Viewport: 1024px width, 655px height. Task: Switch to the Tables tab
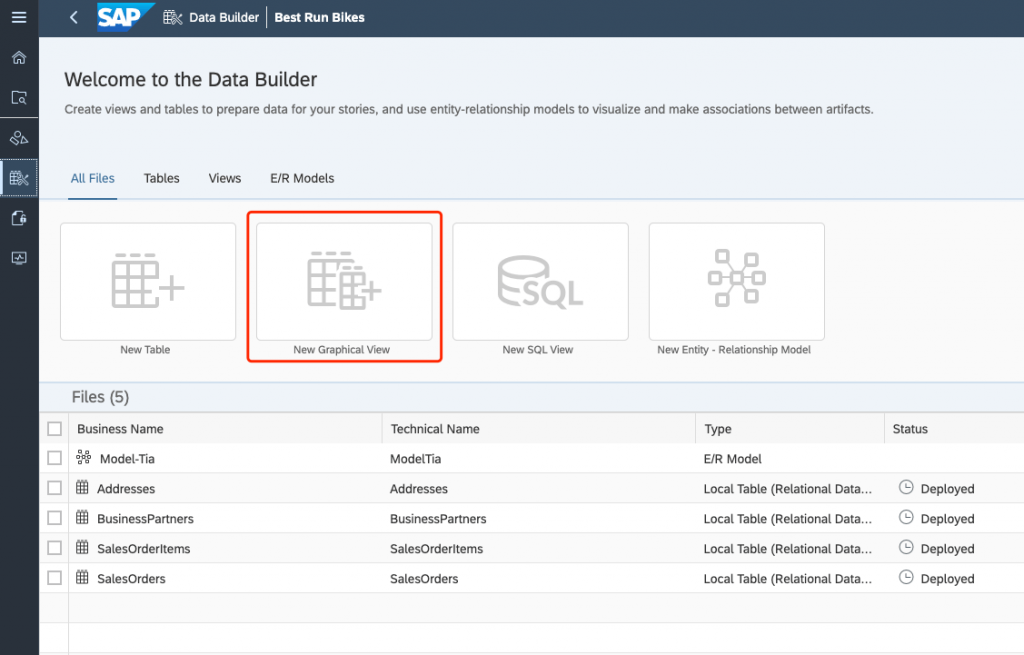point(161,178)
